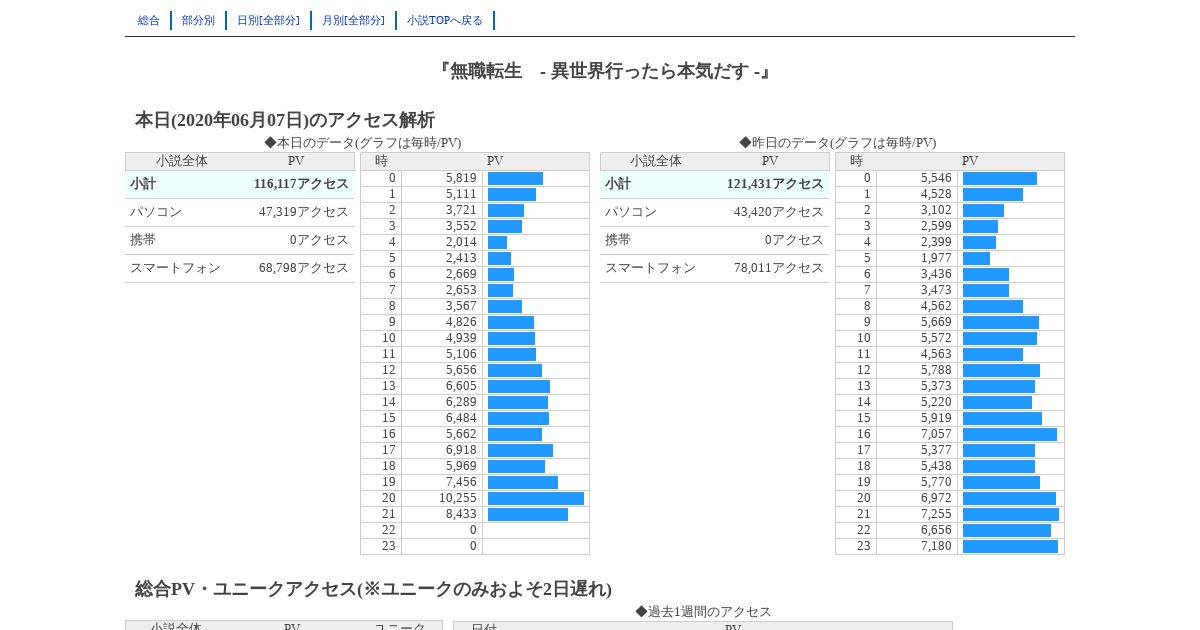Open the 総合 navigation link
1200x630 pixels.
149,20
